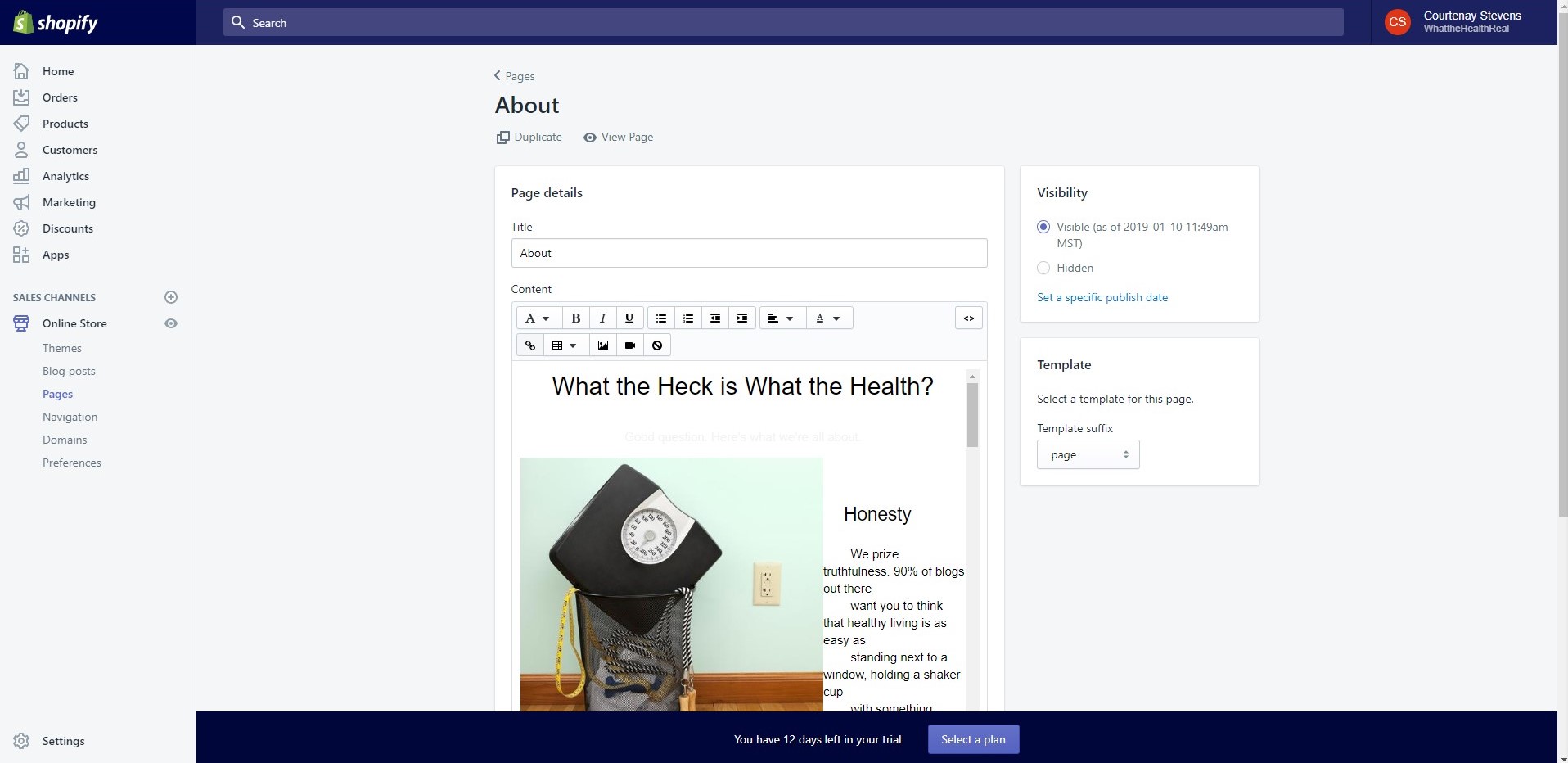Click the Online Store storefront icon

pos(21,323)
